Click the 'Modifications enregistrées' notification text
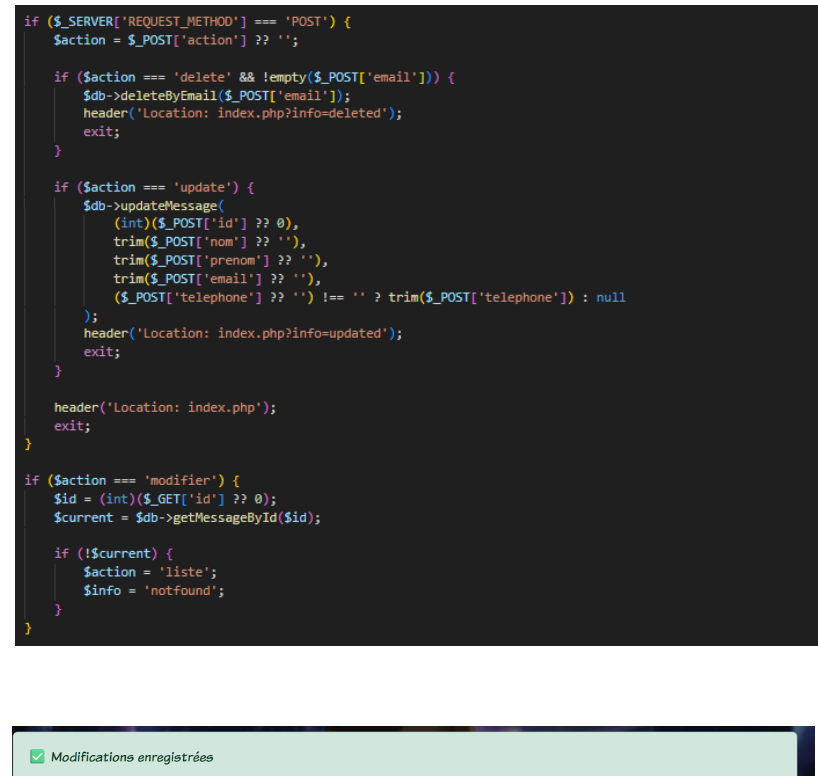This screenshot has width=818, height=776. 132,757
